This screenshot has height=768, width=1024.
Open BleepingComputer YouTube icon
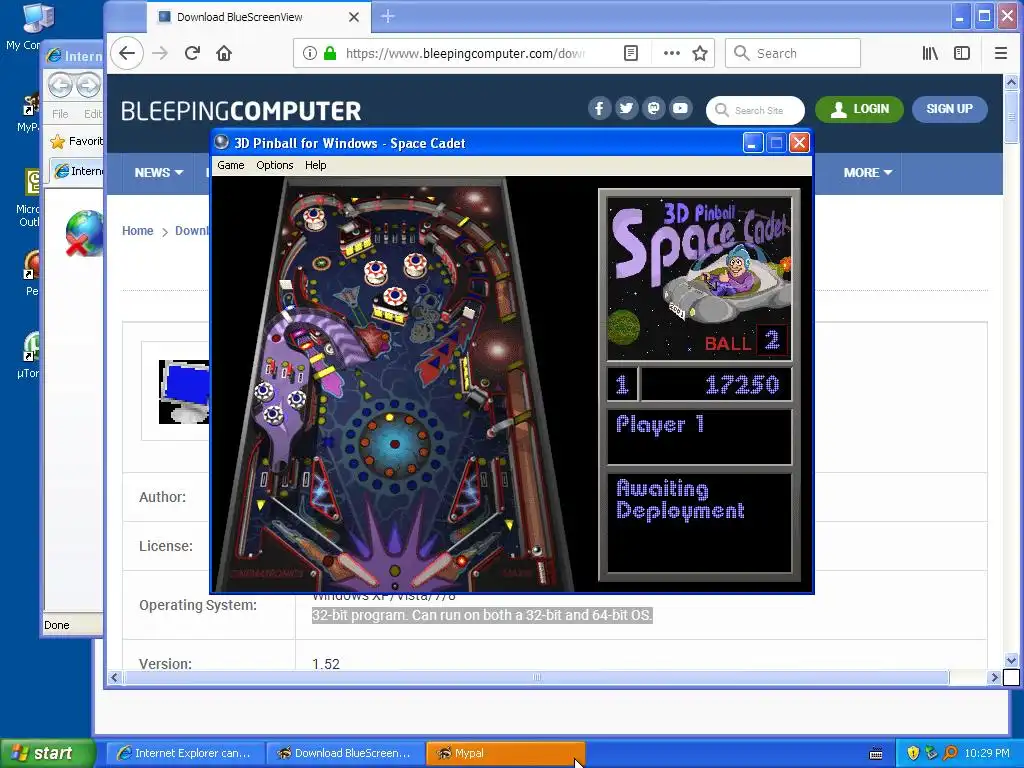click(680, 108)
